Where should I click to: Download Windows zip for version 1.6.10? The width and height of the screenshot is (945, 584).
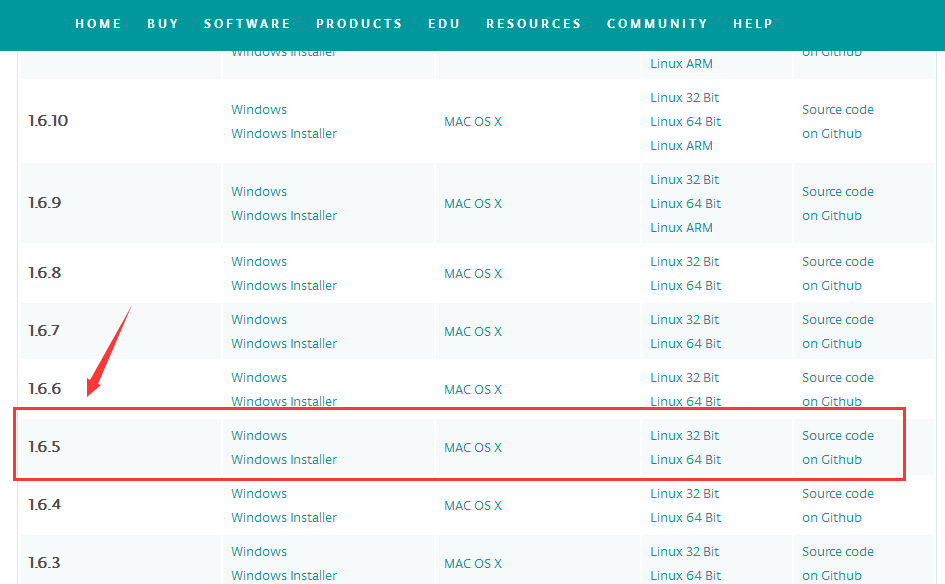coord(259,110)
